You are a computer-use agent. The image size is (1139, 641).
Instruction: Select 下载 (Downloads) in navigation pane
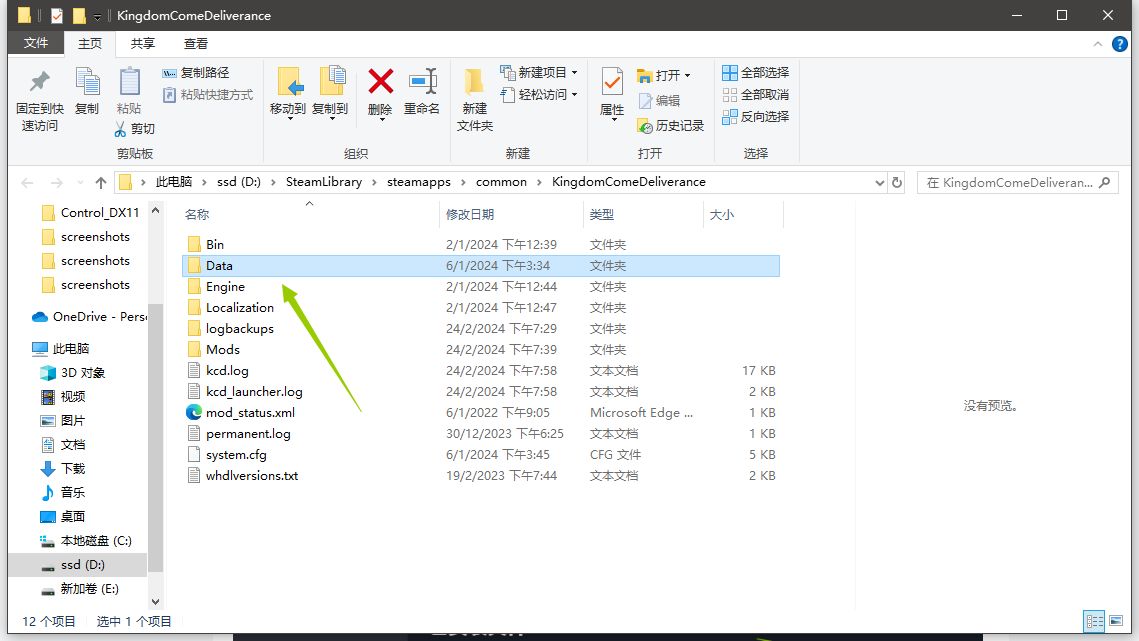63,468
